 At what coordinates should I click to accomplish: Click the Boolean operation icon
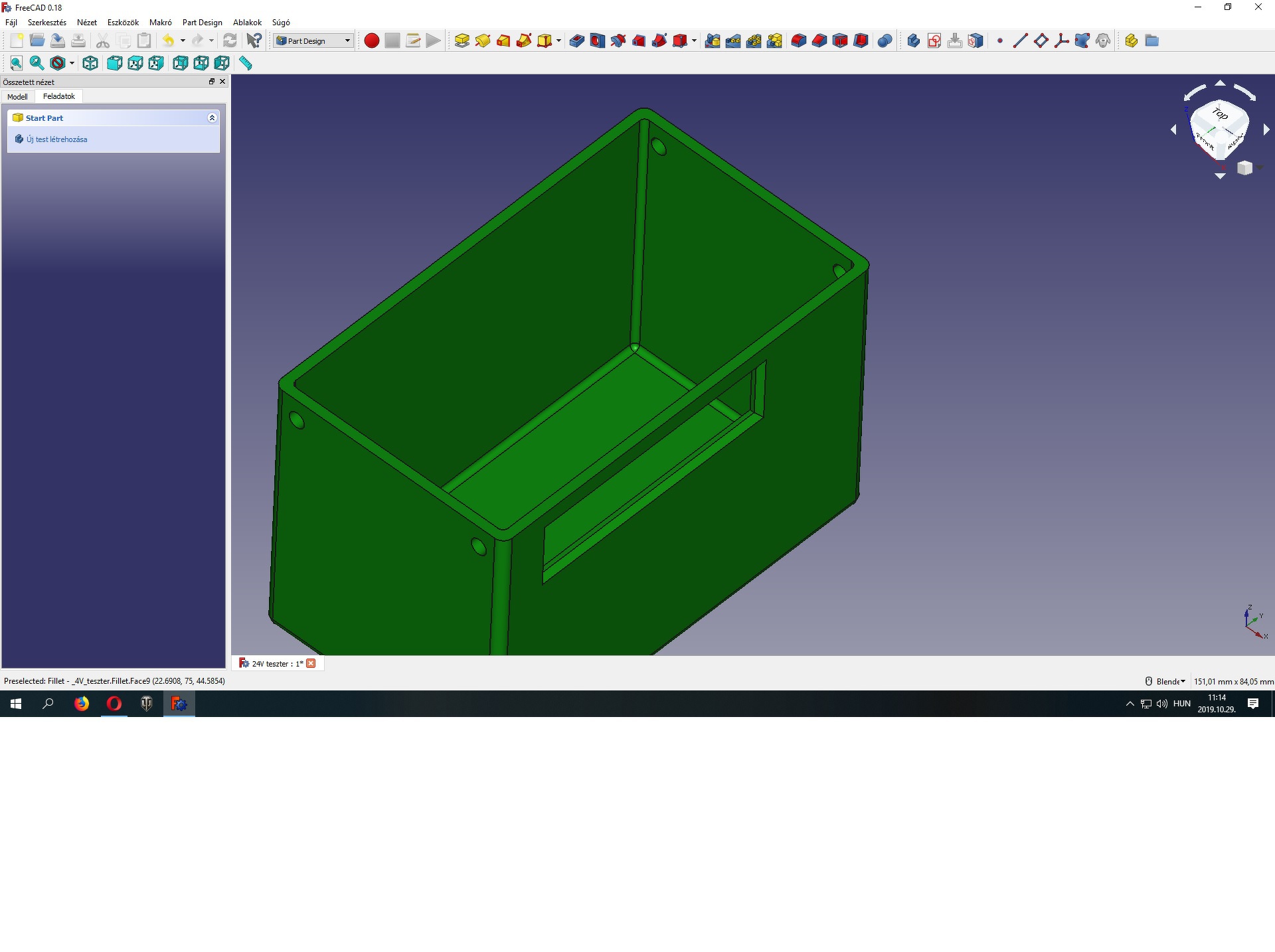point(884,41)
